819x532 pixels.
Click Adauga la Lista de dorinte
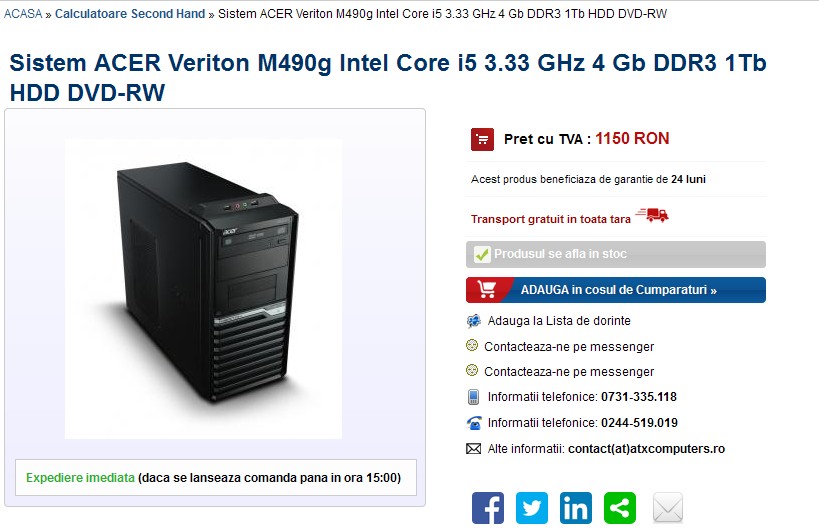[559, 321]
